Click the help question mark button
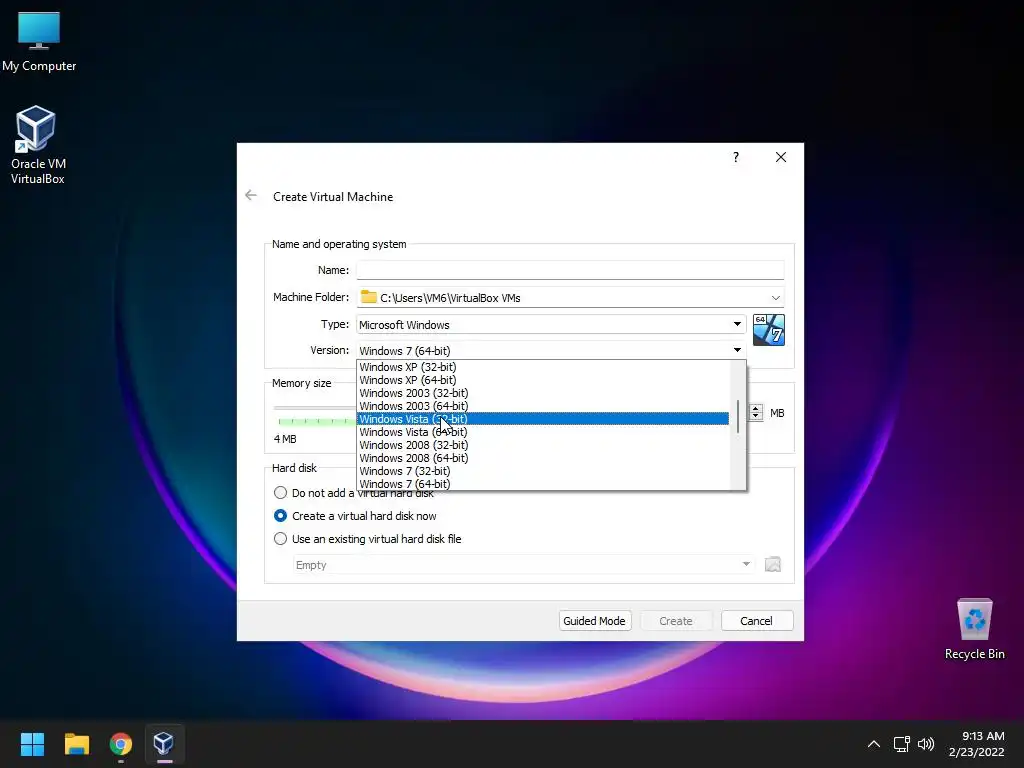 tap(736, 157)
